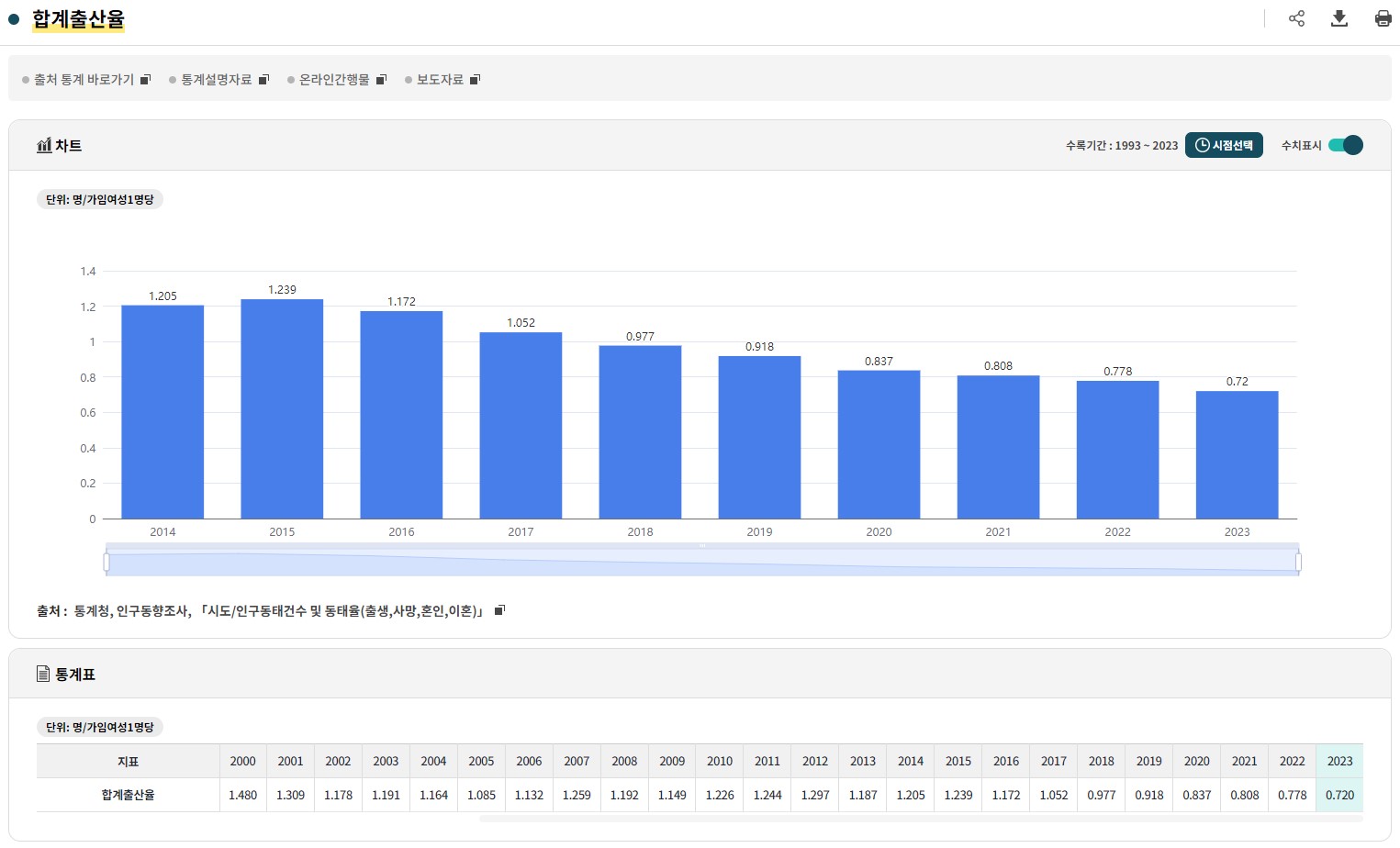Click the 합계출산율 page title

(x=78, y=19)
